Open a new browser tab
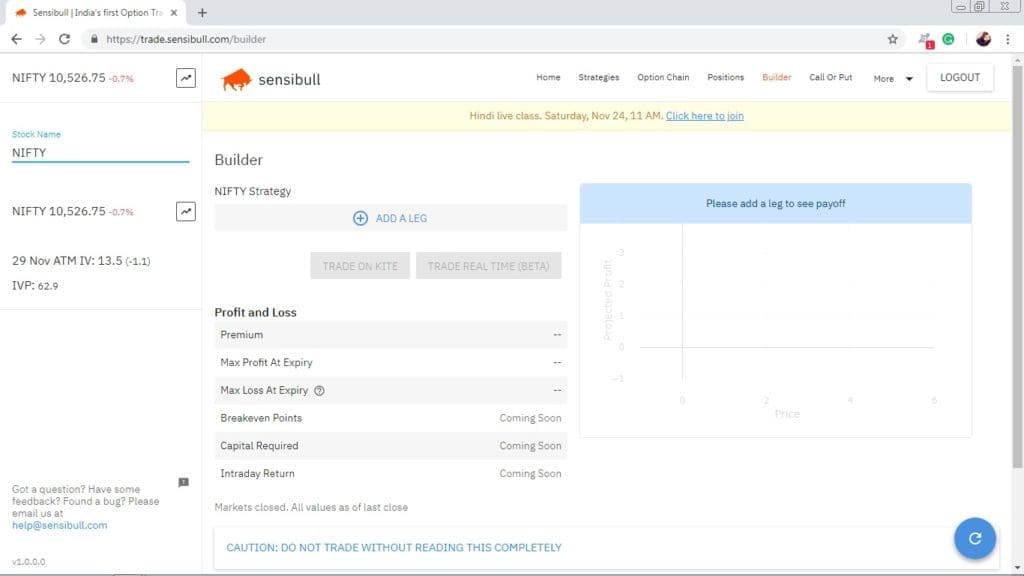The height and width of the screenshot is (576, 1024). pyautogui.click(x=202, y=12)
